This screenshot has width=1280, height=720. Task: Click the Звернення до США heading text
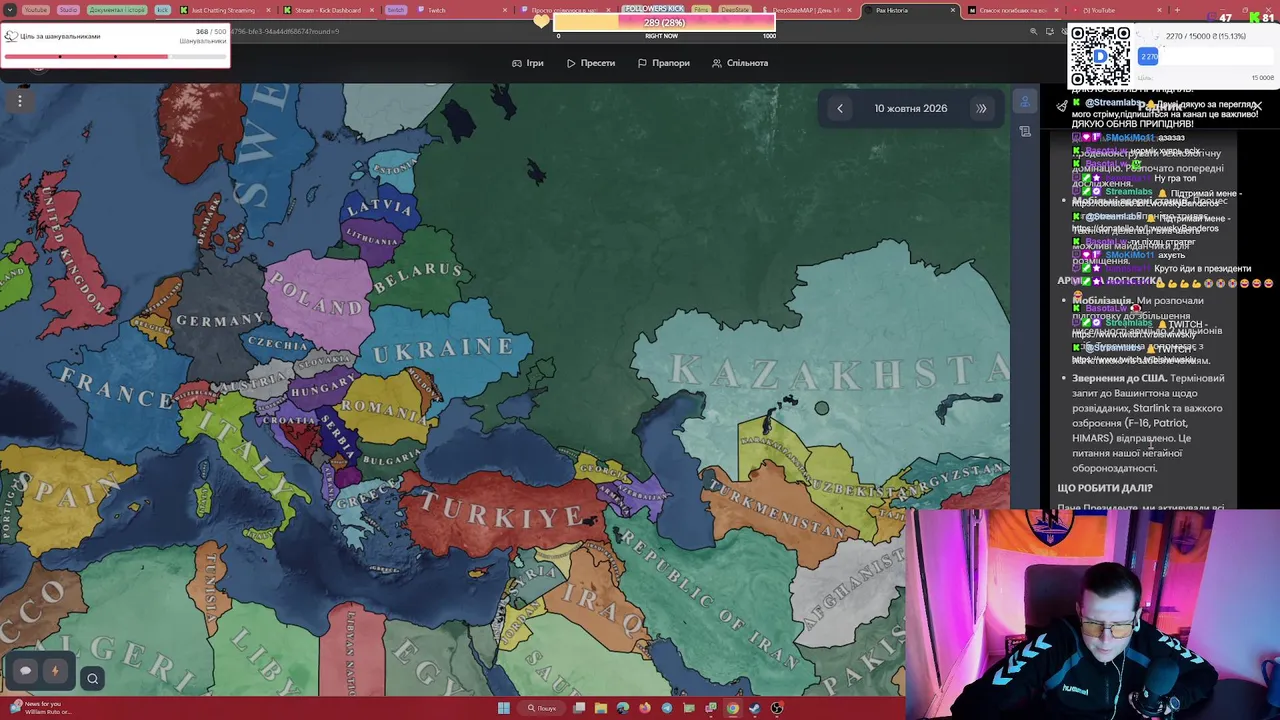tap(1120, 378)
